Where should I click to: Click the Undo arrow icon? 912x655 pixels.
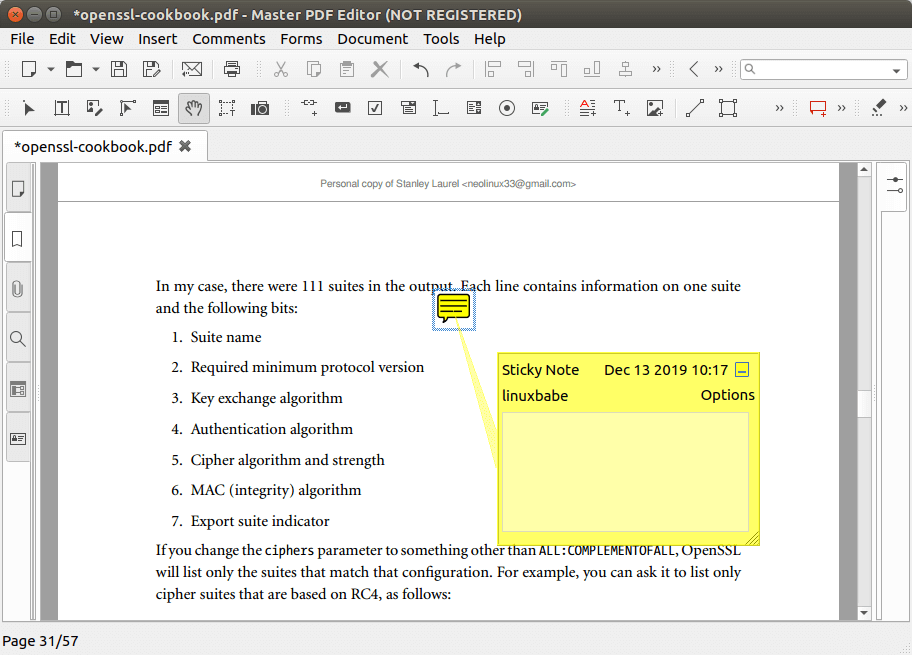pos(421,69)
